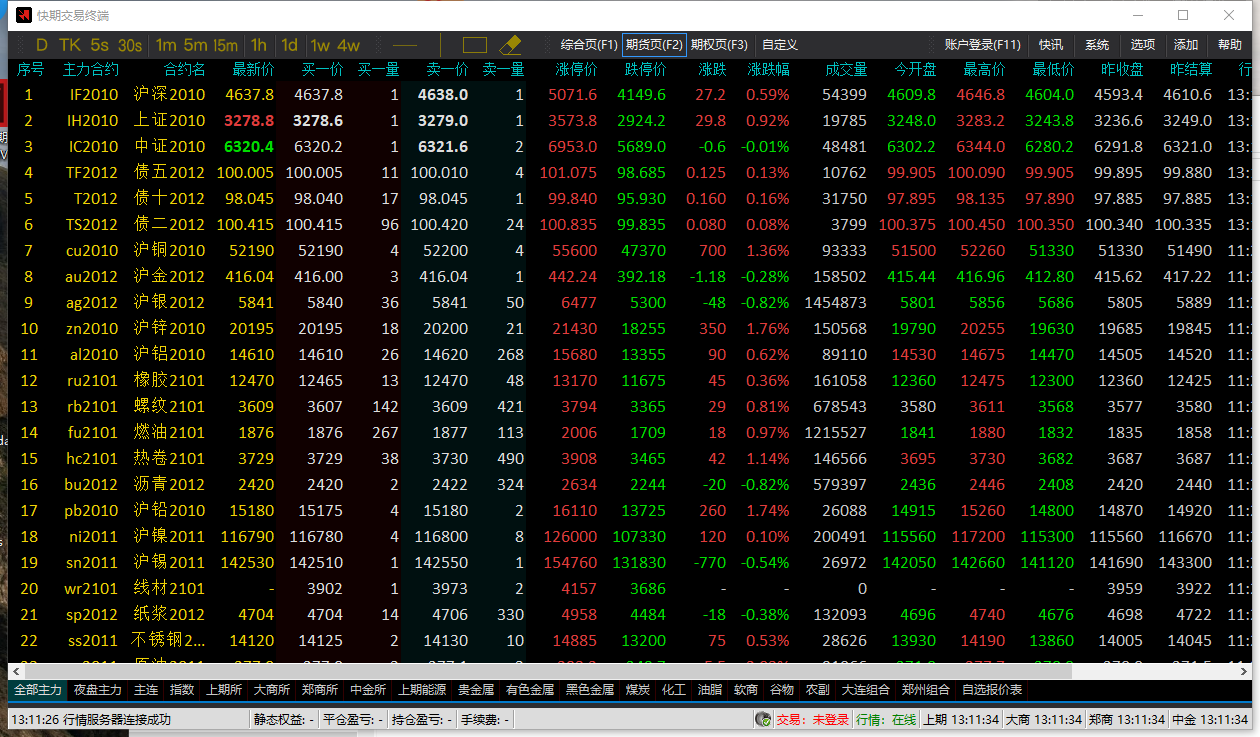
Task: Switch to the 4w period
Action: pos(349,45)
